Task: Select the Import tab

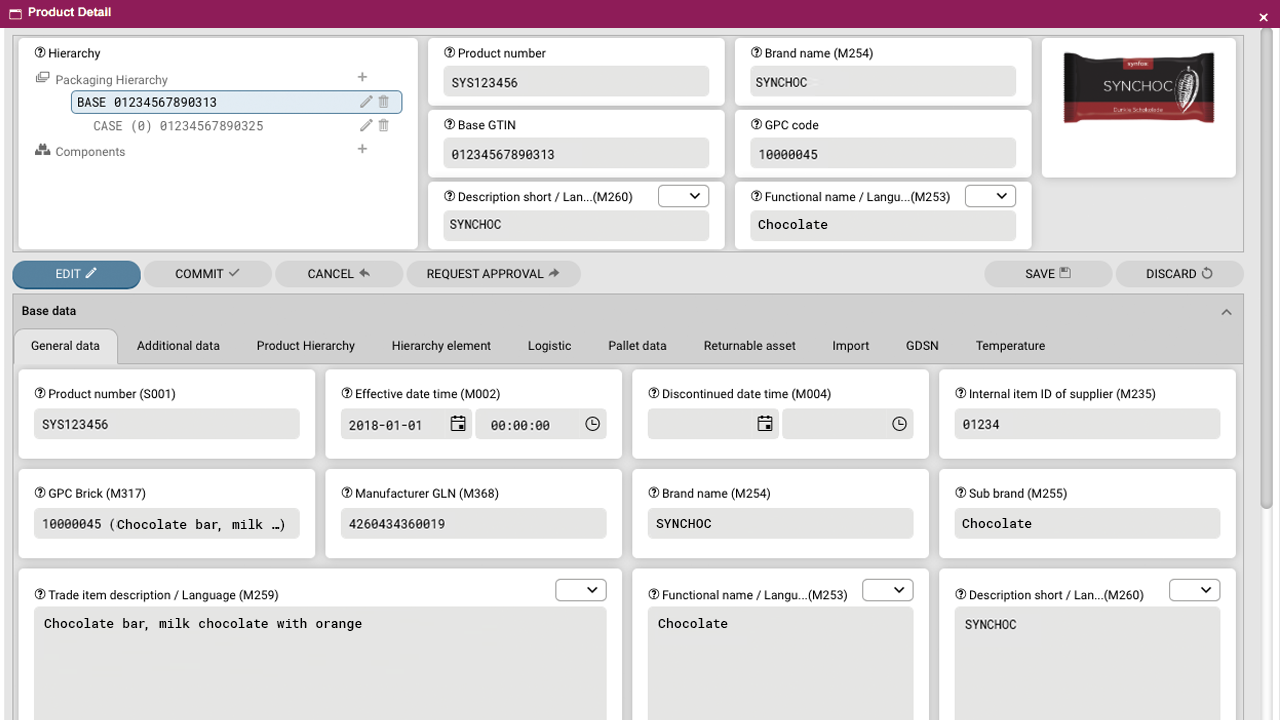Action: pos(851,346)
